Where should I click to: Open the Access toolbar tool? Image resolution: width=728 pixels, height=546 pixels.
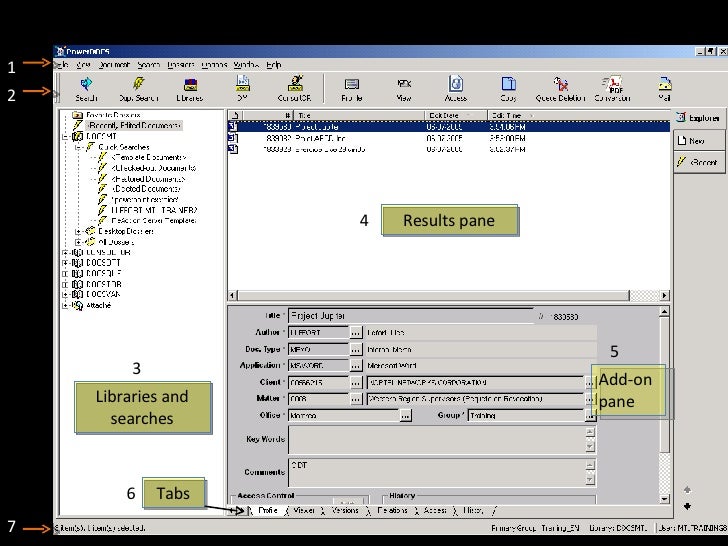coord(455,89)
